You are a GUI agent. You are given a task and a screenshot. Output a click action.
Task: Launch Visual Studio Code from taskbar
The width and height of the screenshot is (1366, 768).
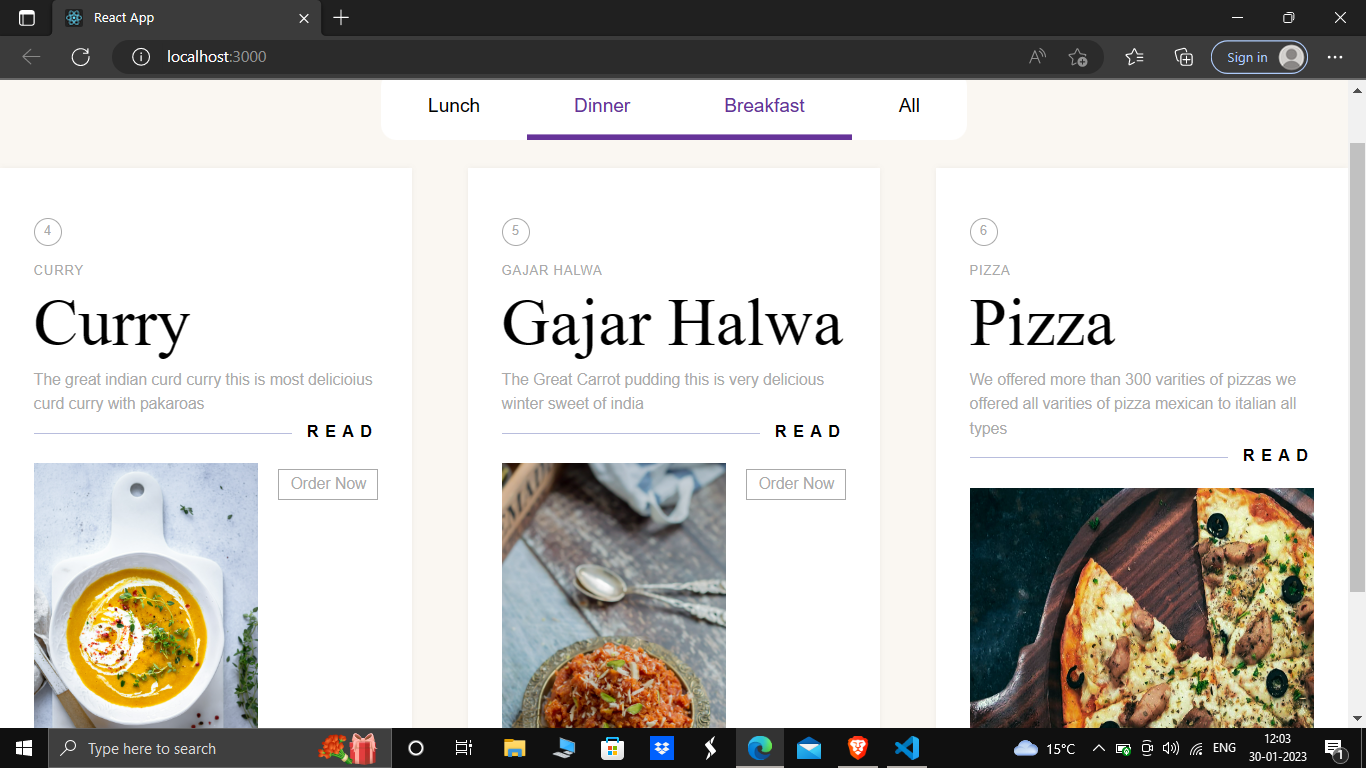(x=906, y=747)
